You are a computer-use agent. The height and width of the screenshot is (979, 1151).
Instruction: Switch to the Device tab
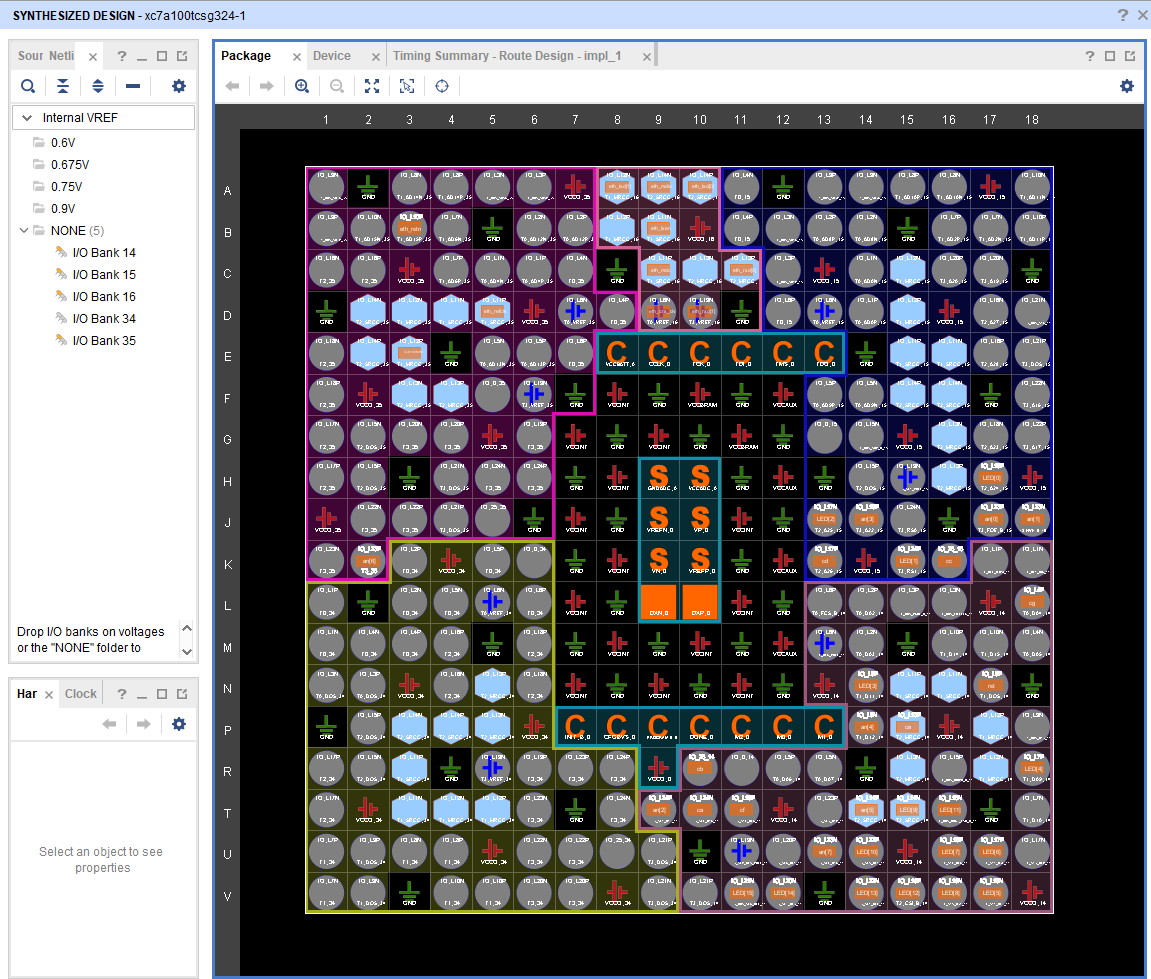331,56
